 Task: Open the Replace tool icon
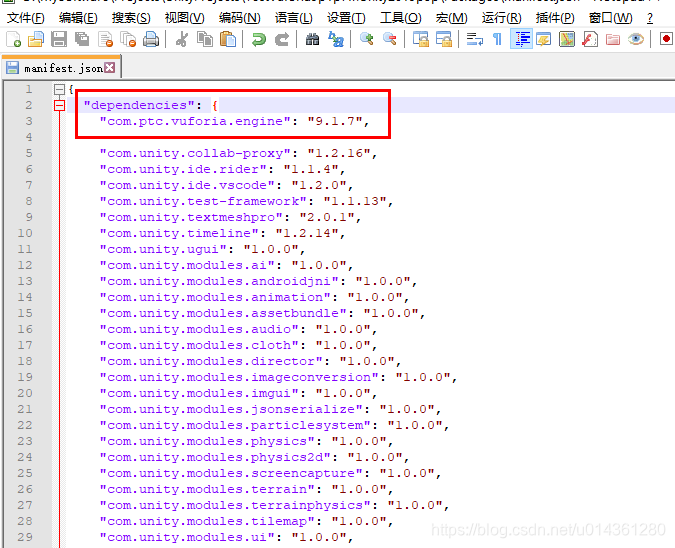(x=335, y=40)
